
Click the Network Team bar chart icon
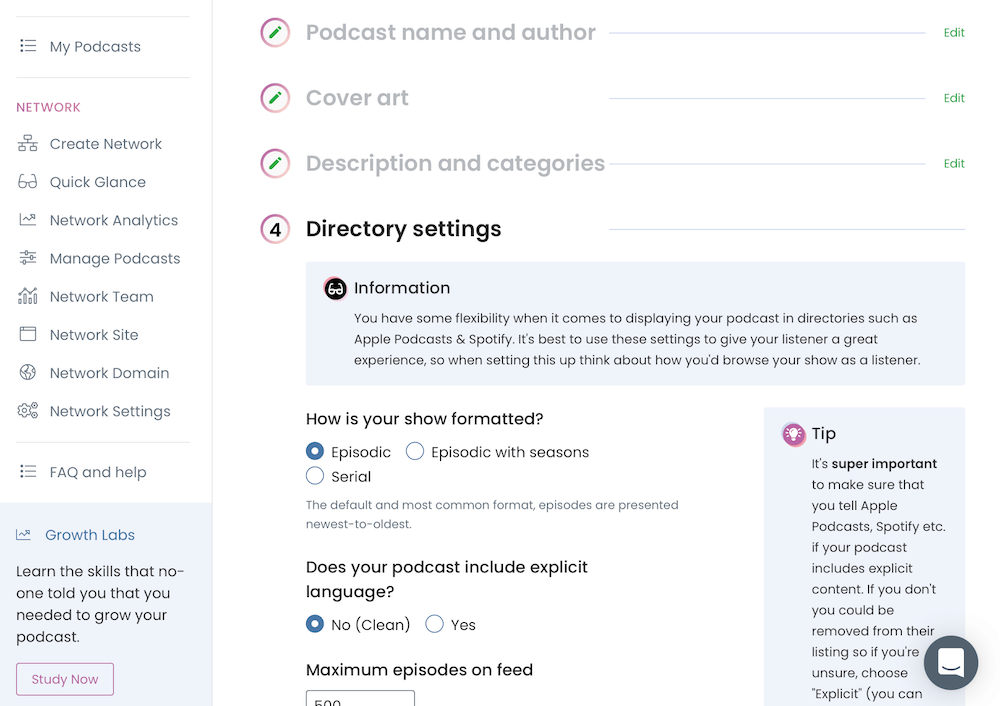pyautogui.click(x=27, y=296)
